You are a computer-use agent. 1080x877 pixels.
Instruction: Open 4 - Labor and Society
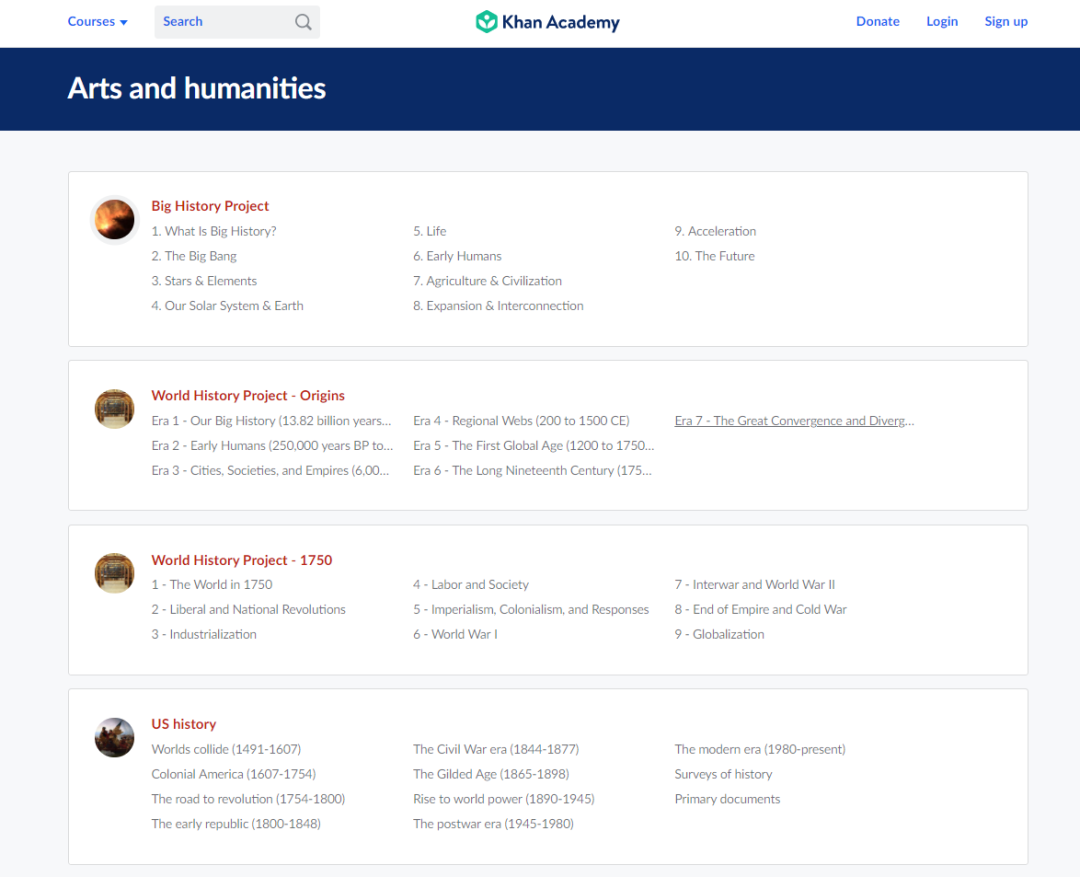[x=471, y=585]
